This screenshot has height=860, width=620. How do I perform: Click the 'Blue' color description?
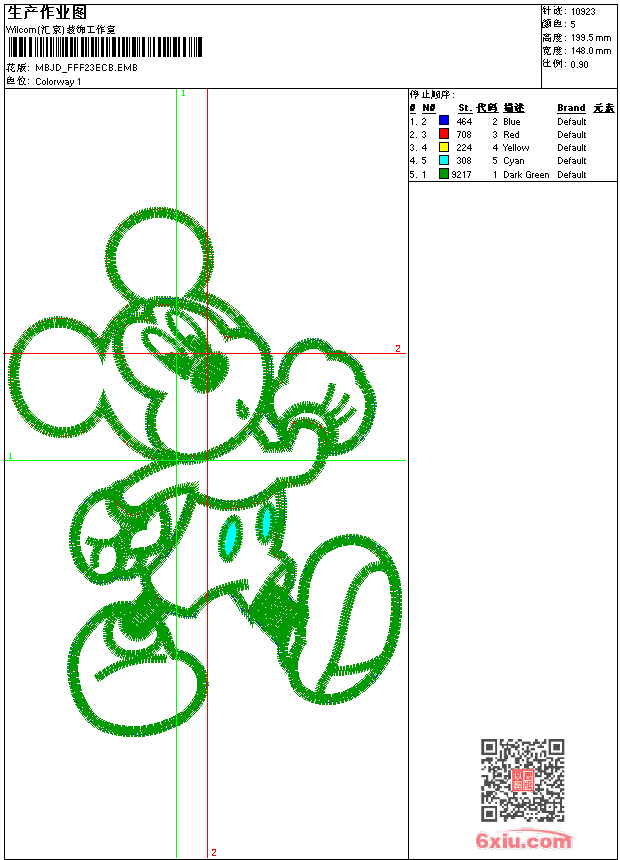[x=511, y=122]
